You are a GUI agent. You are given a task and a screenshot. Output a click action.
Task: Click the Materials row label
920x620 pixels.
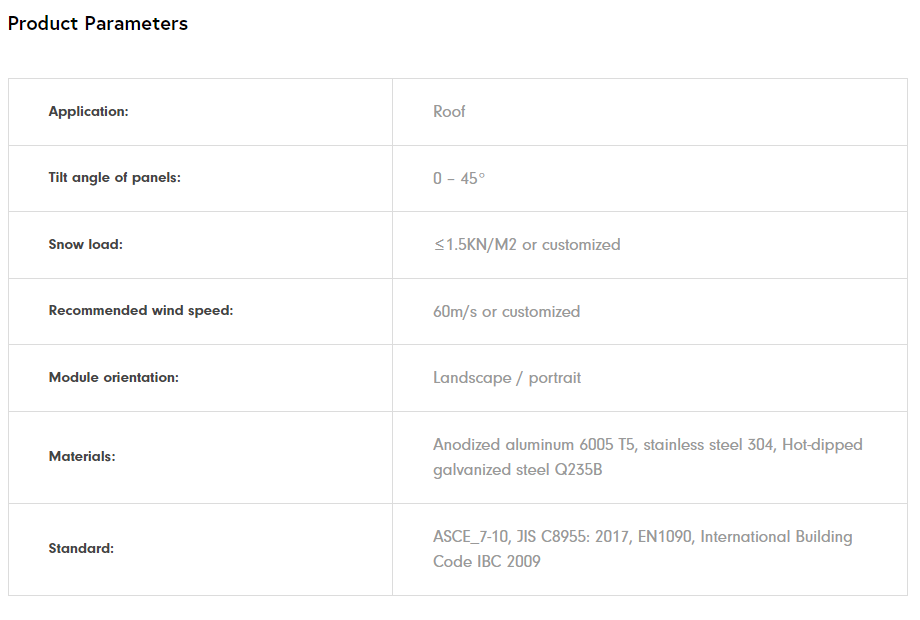[x=82, y=457]
